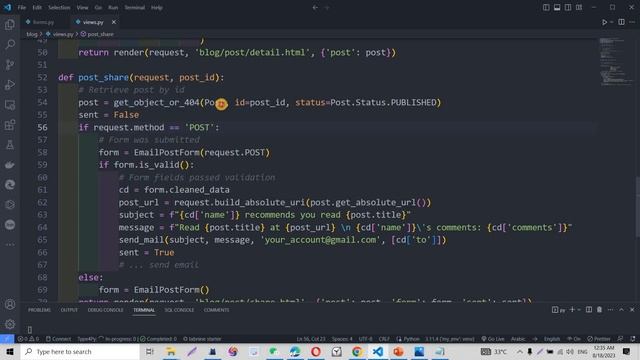
Task: Kill terminal with the trash icon
Action: tap(599, 310)
